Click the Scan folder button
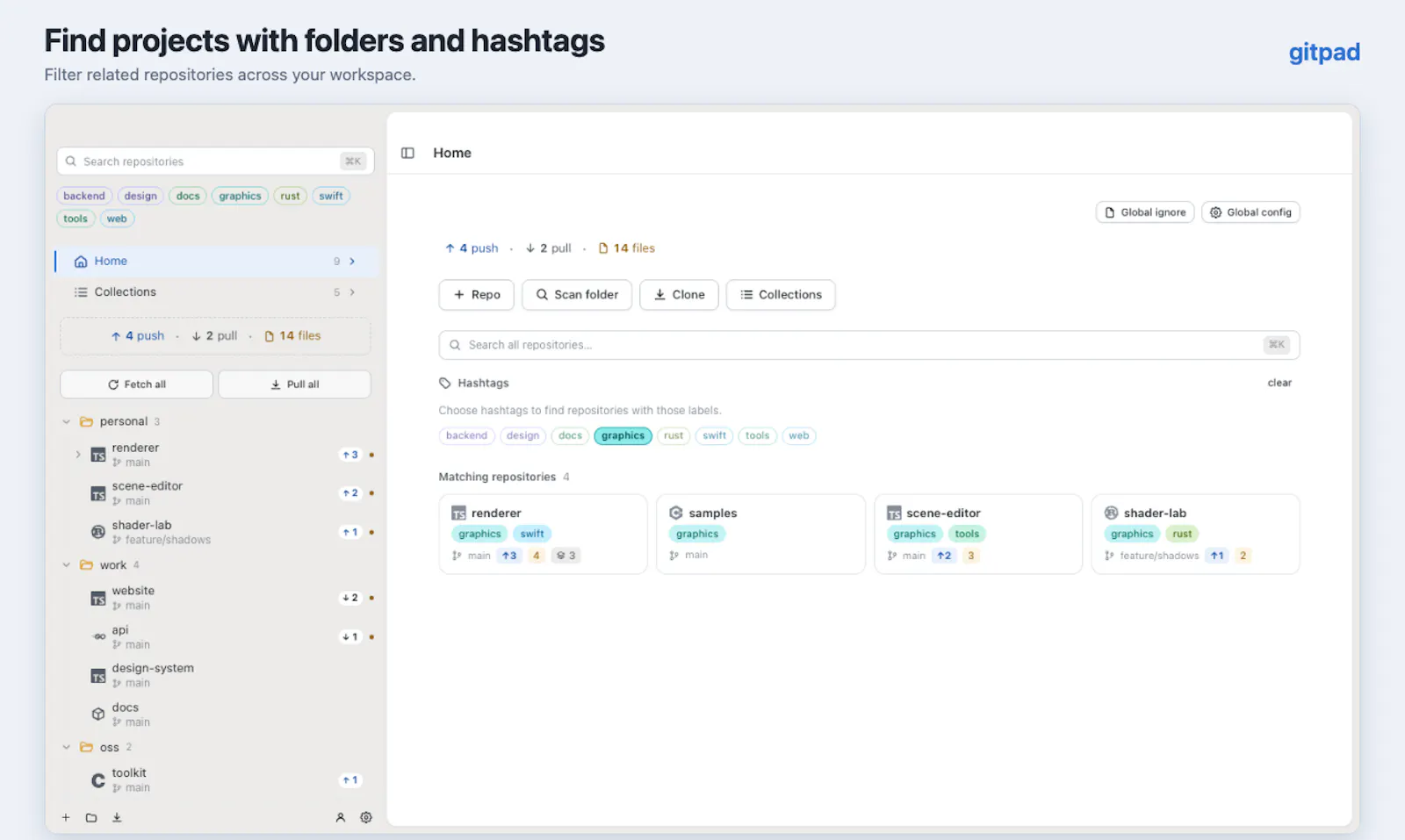This screenshot has height=840, width=1405. click(x=577, y=295)
